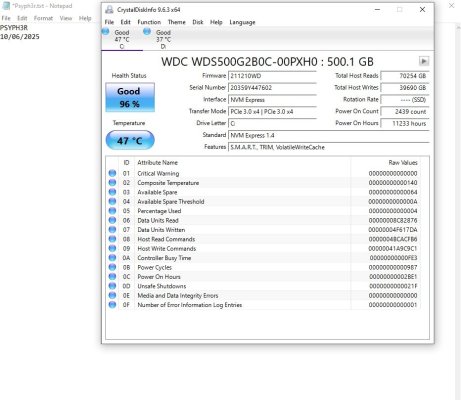Click the 47 °C temperature button
The image size is (461, 400).
tap(130, 140)
